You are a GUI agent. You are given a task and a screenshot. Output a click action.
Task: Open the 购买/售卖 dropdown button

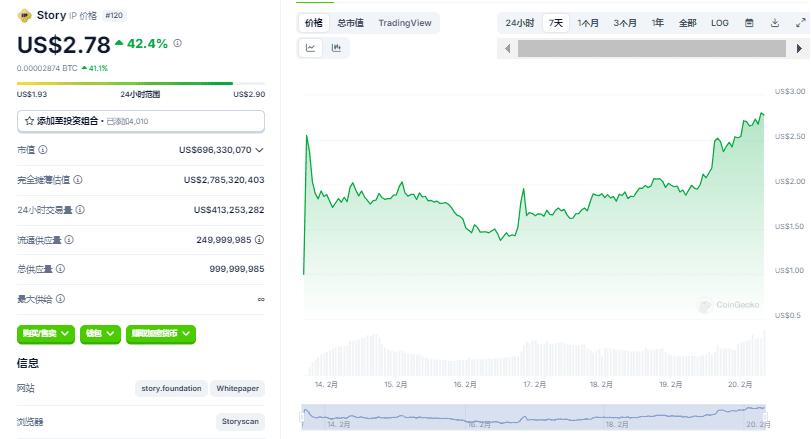pos(46,334)
